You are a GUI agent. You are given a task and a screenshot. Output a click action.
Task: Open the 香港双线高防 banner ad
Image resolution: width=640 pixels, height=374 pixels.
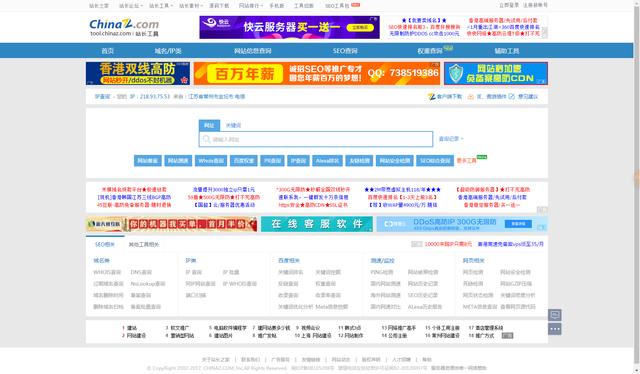(138, 73)
